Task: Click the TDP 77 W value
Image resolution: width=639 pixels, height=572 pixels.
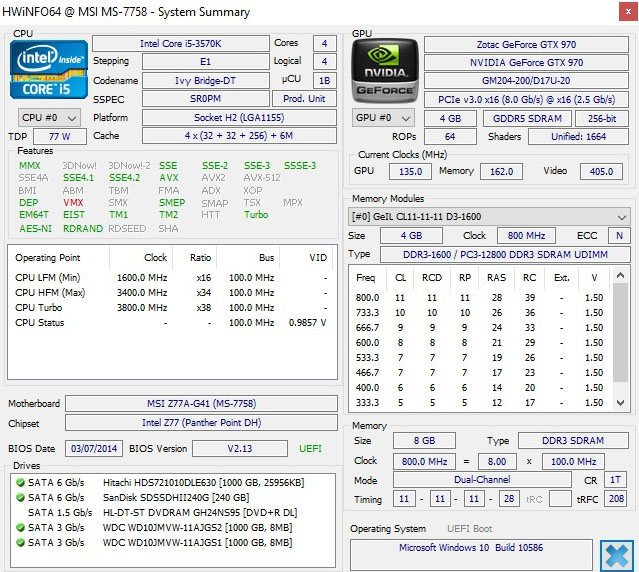Action: tap(59, 136)
